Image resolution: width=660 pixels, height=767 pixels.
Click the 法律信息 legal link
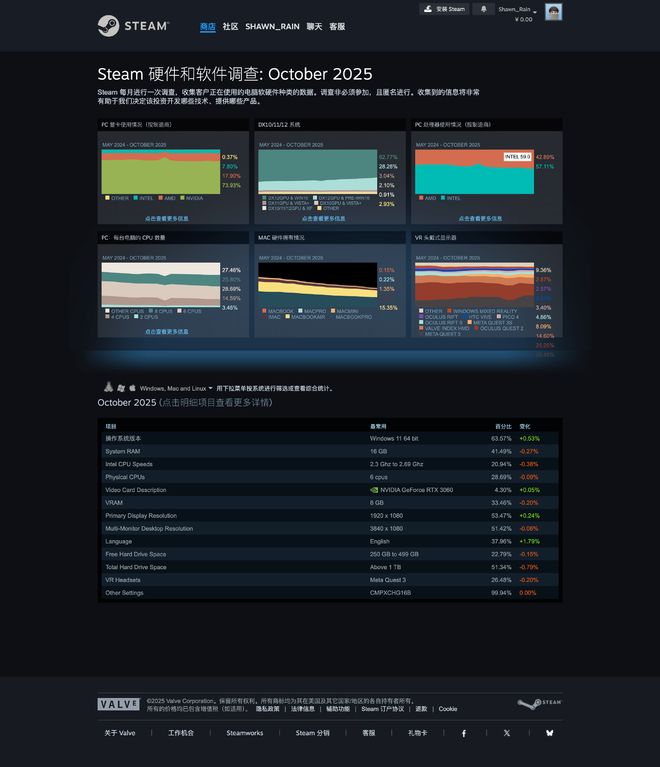302,709
